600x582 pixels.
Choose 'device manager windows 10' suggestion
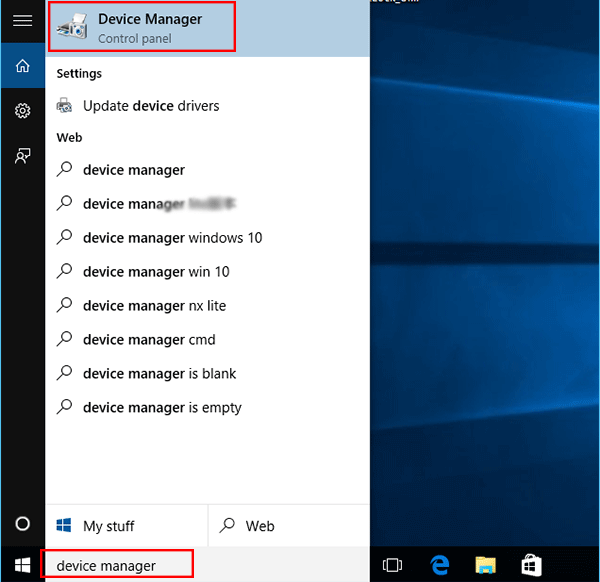click(172, 238)
